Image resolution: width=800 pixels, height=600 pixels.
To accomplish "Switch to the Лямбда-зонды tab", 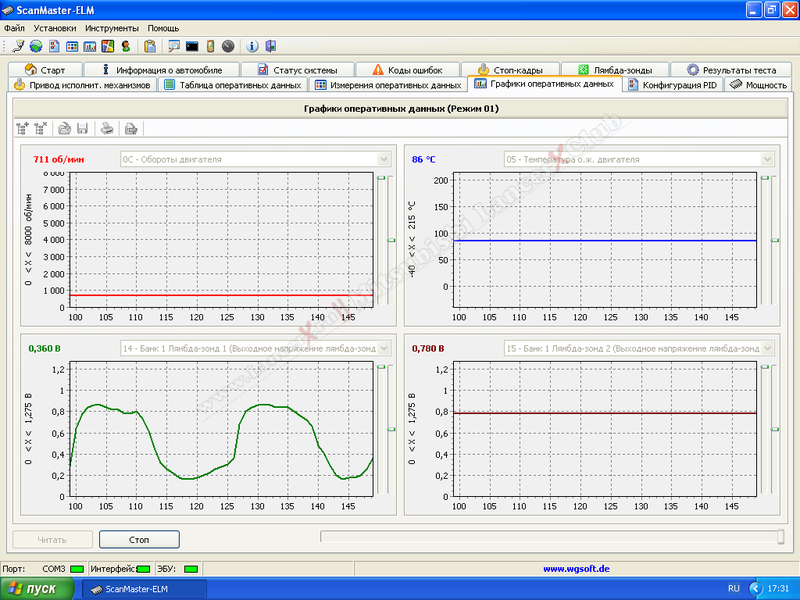I will (614, 69).
